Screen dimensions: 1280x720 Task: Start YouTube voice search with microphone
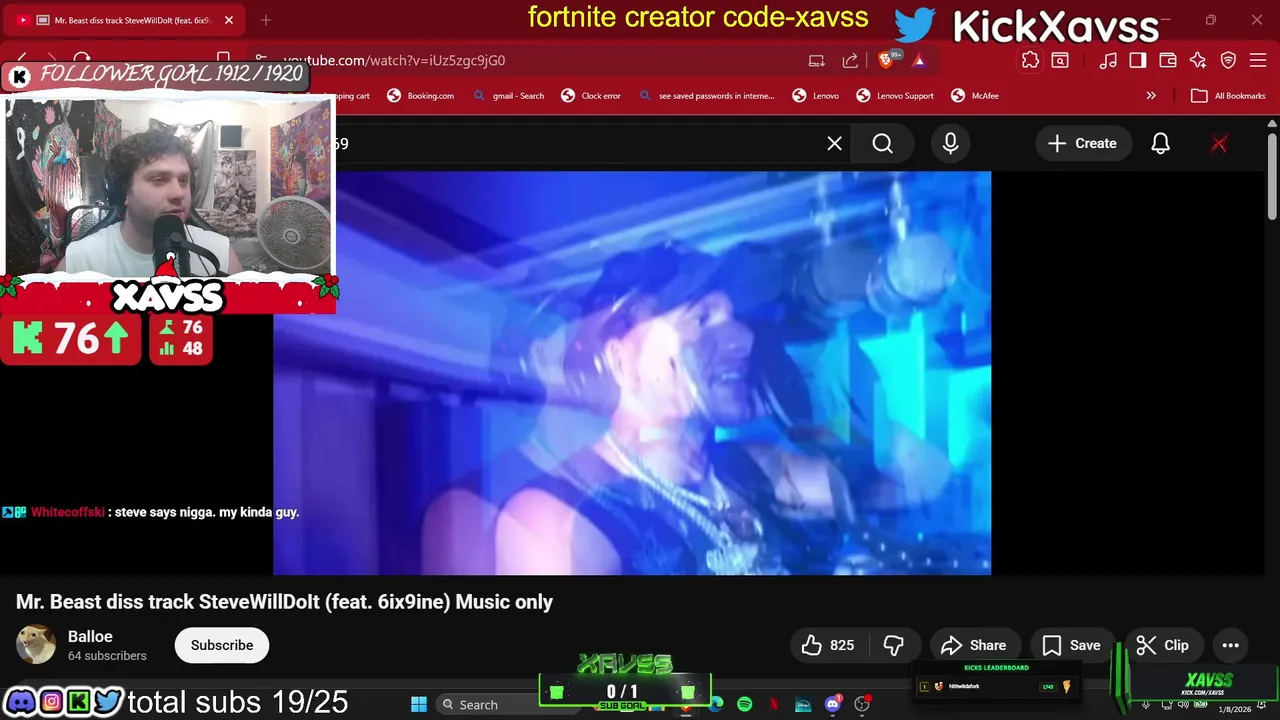(x=950, y=144)
